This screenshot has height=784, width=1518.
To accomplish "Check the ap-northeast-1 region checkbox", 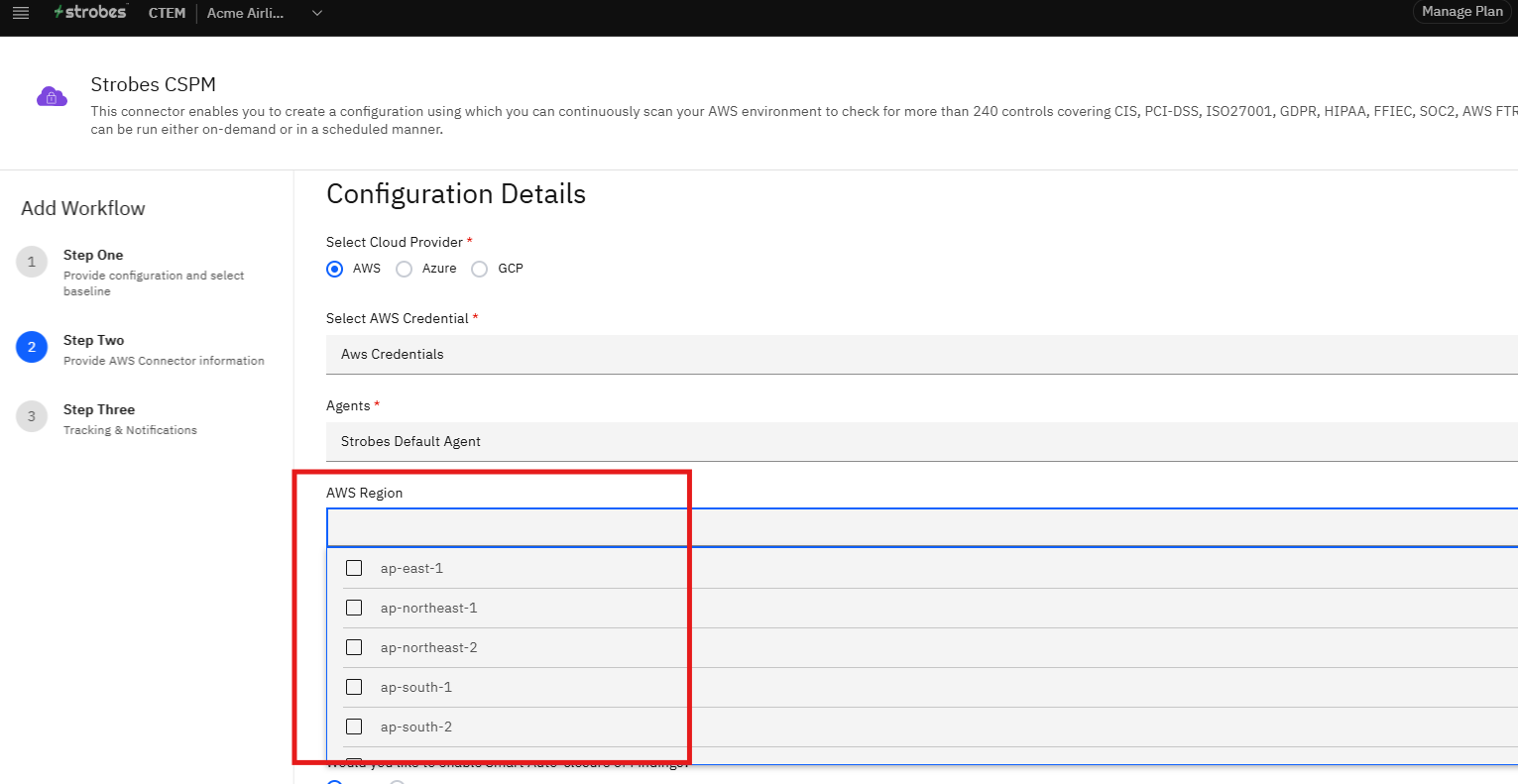I will click(x=354, y=608).
